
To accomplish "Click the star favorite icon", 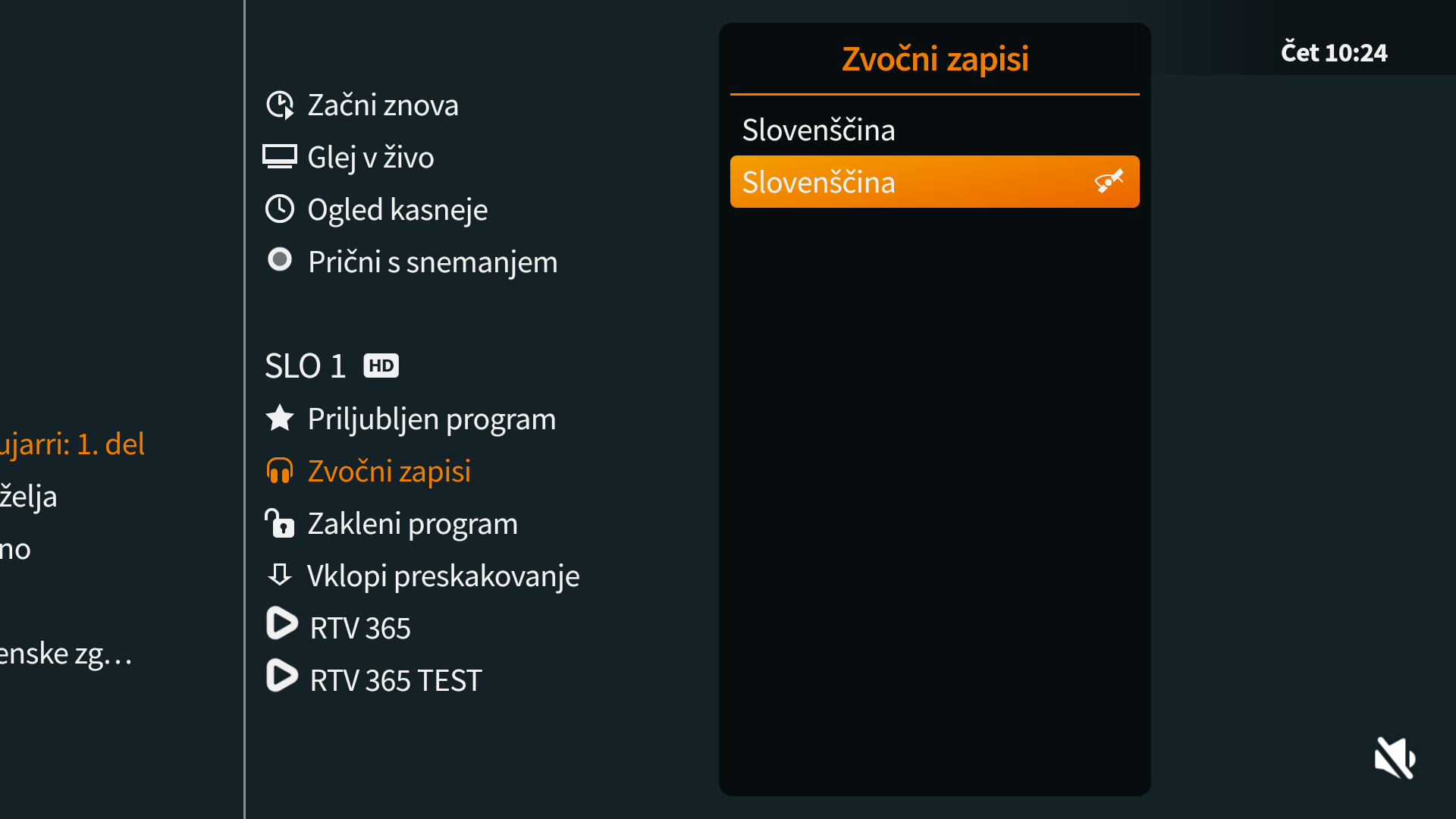I will click(280, 418).
